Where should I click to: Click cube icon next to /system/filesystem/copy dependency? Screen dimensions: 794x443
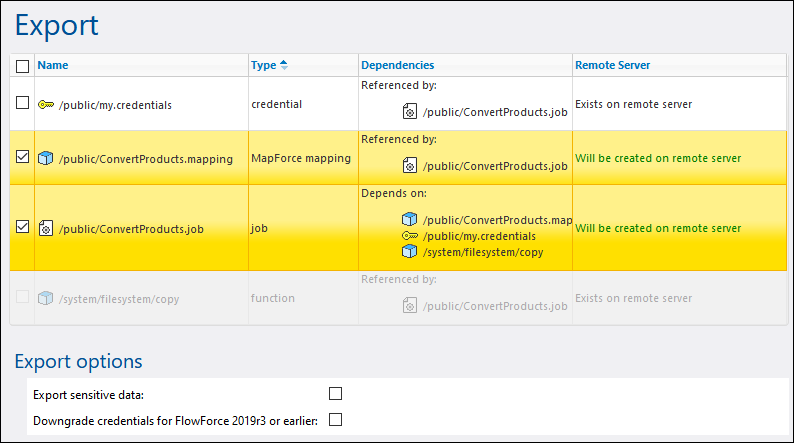(x=409, y=251)
